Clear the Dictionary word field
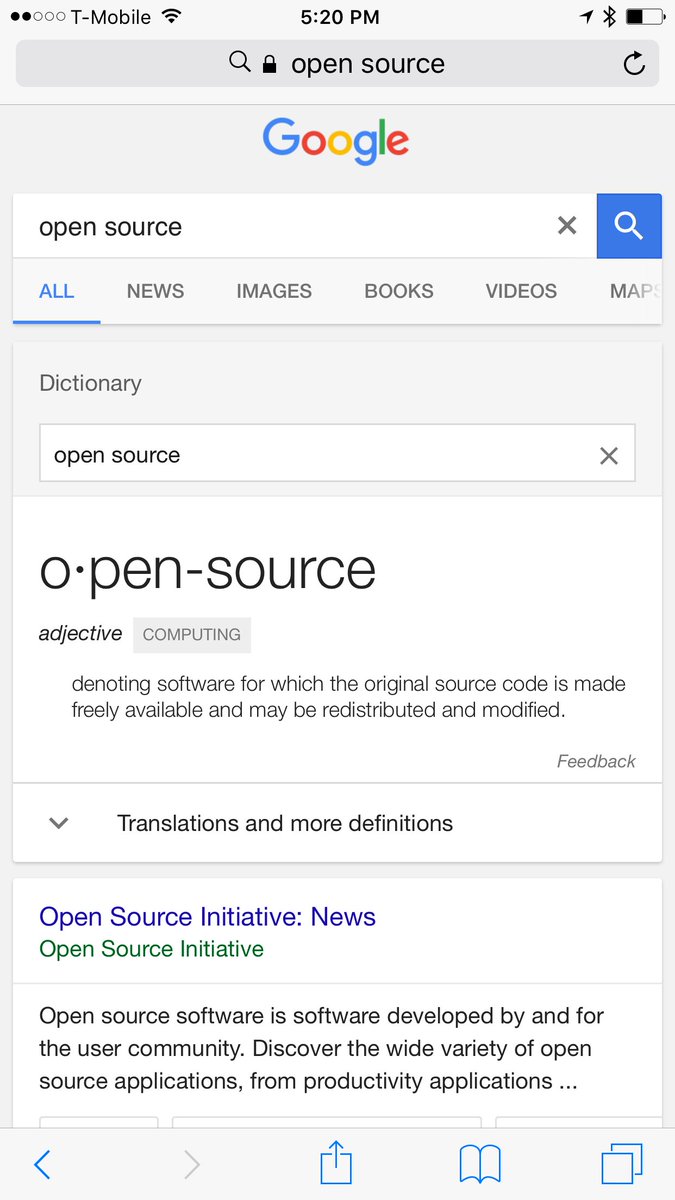 click(x=608, y=456)
